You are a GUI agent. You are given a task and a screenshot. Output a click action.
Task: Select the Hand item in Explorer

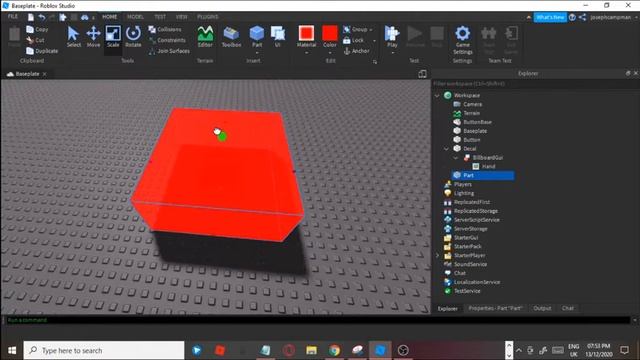click(484, 167)
